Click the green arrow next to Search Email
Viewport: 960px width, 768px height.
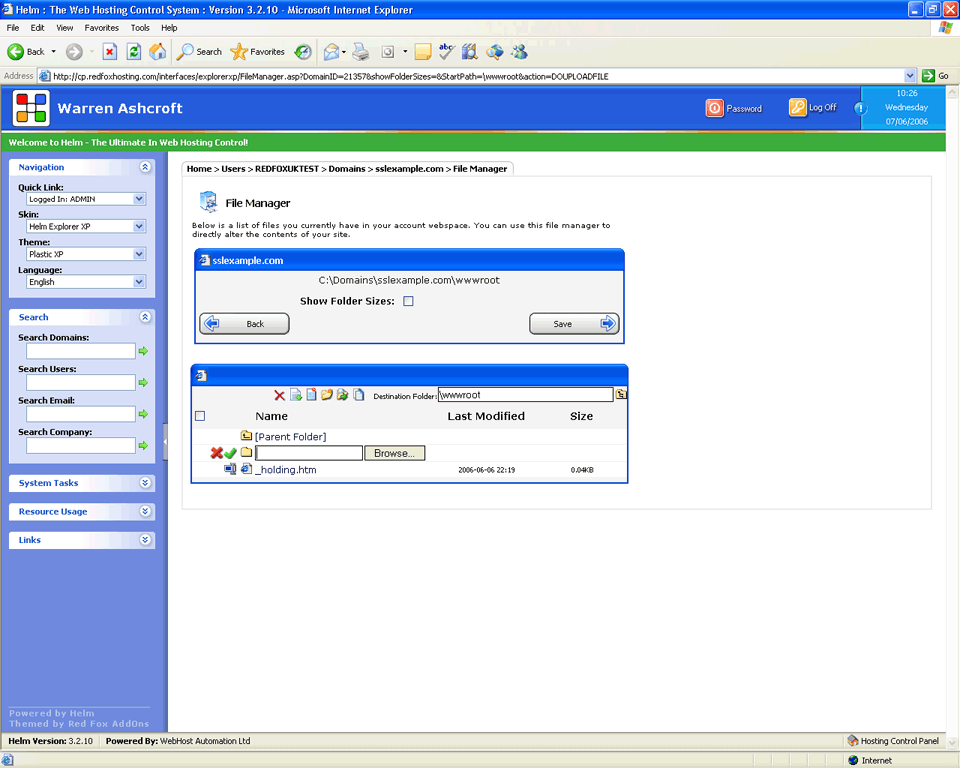point(143,414)
